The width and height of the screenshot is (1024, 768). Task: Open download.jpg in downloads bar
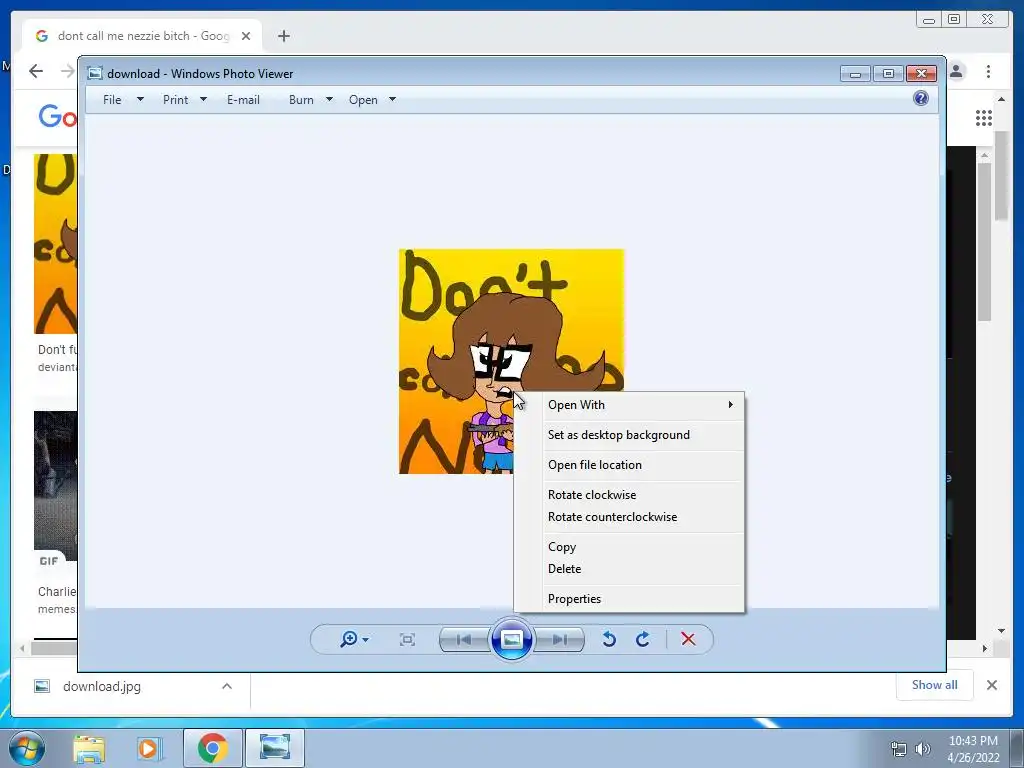pyautogui.click(x=101, y=686)
